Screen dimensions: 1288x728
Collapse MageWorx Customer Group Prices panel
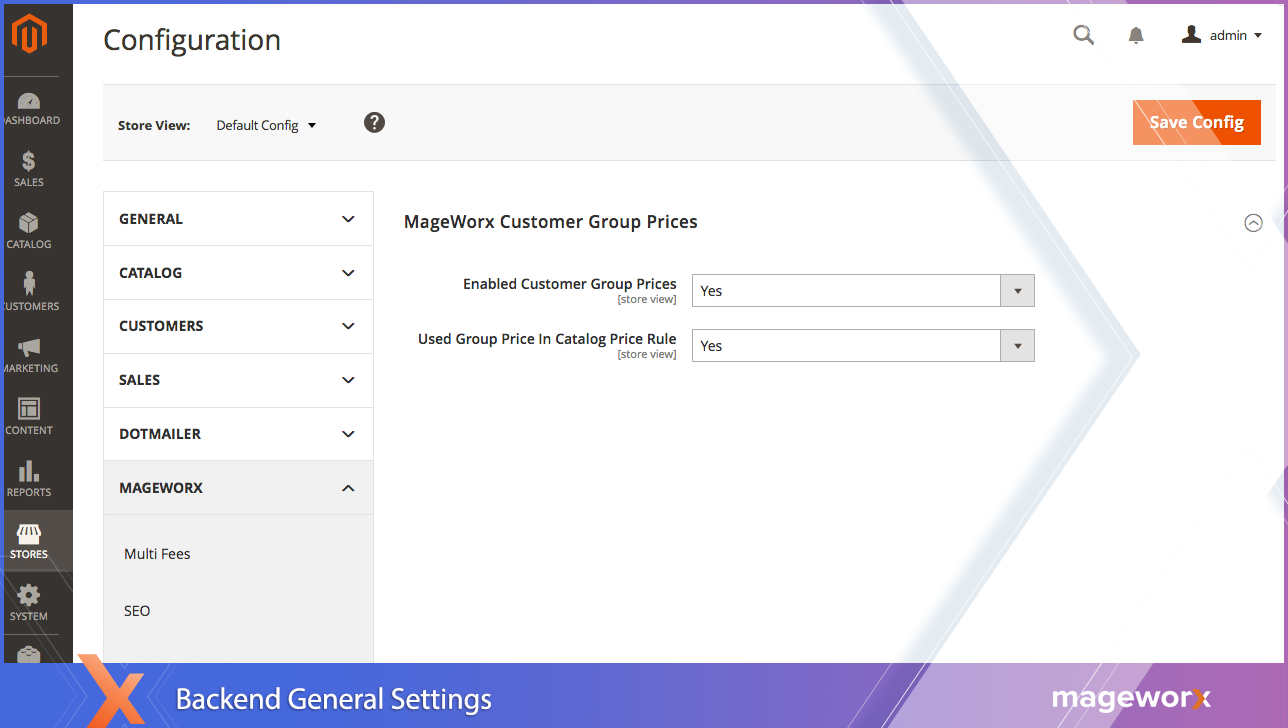(x=1252, y=223)
